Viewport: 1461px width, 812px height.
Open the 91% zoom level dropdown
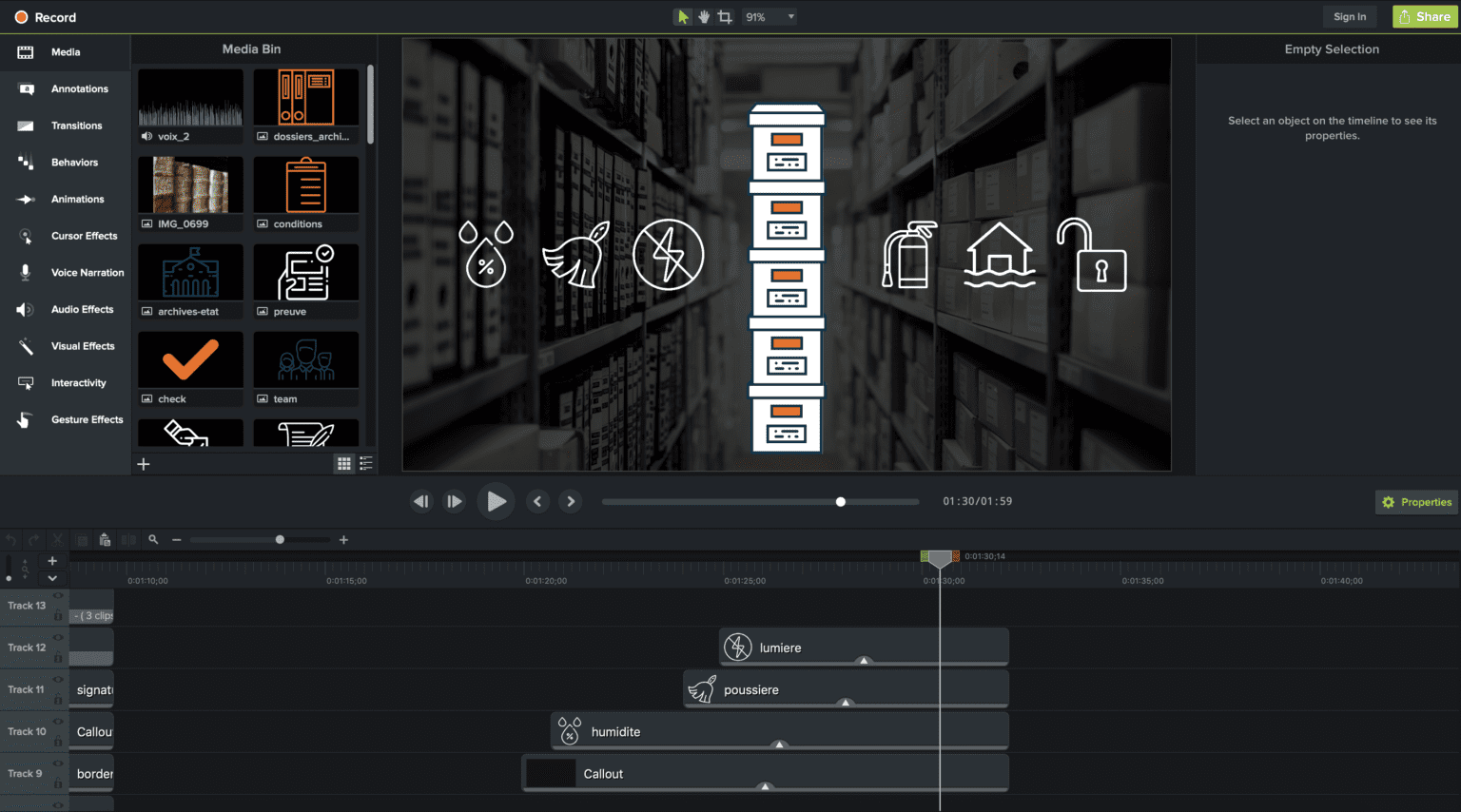pyautogui.click(x=769, y=16)
